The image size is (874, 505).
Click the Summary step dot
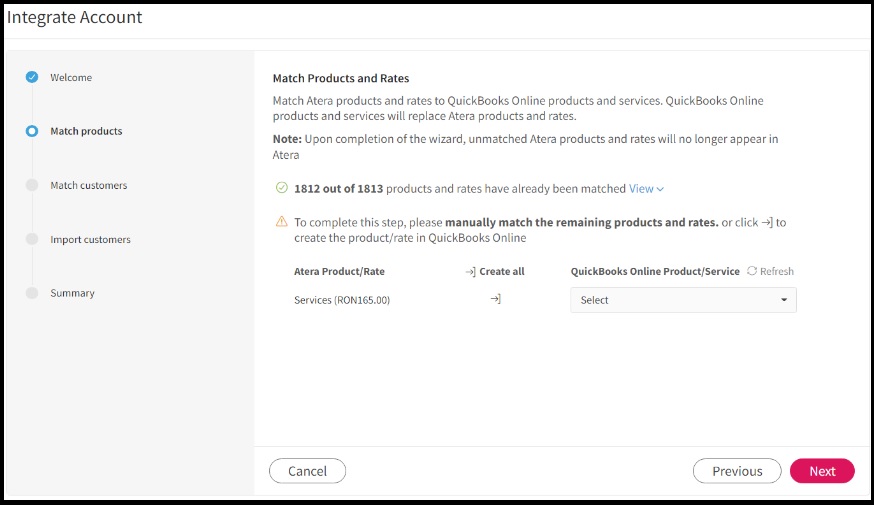32,293
